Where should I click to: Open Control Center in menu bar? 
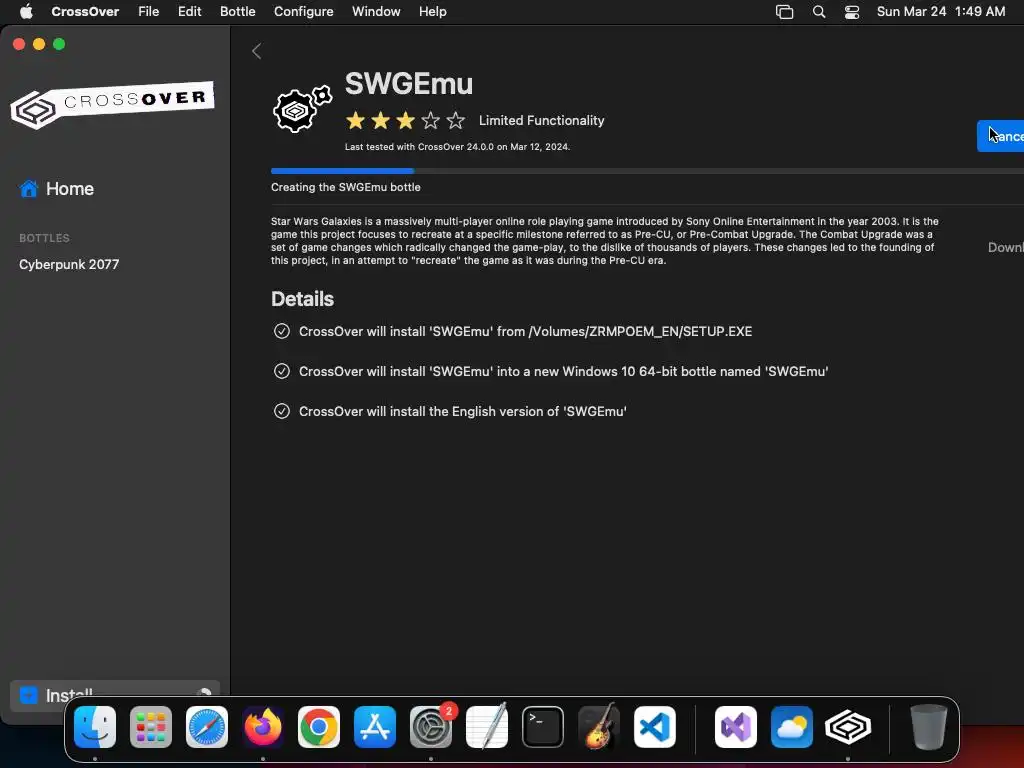tap(852, 12)
